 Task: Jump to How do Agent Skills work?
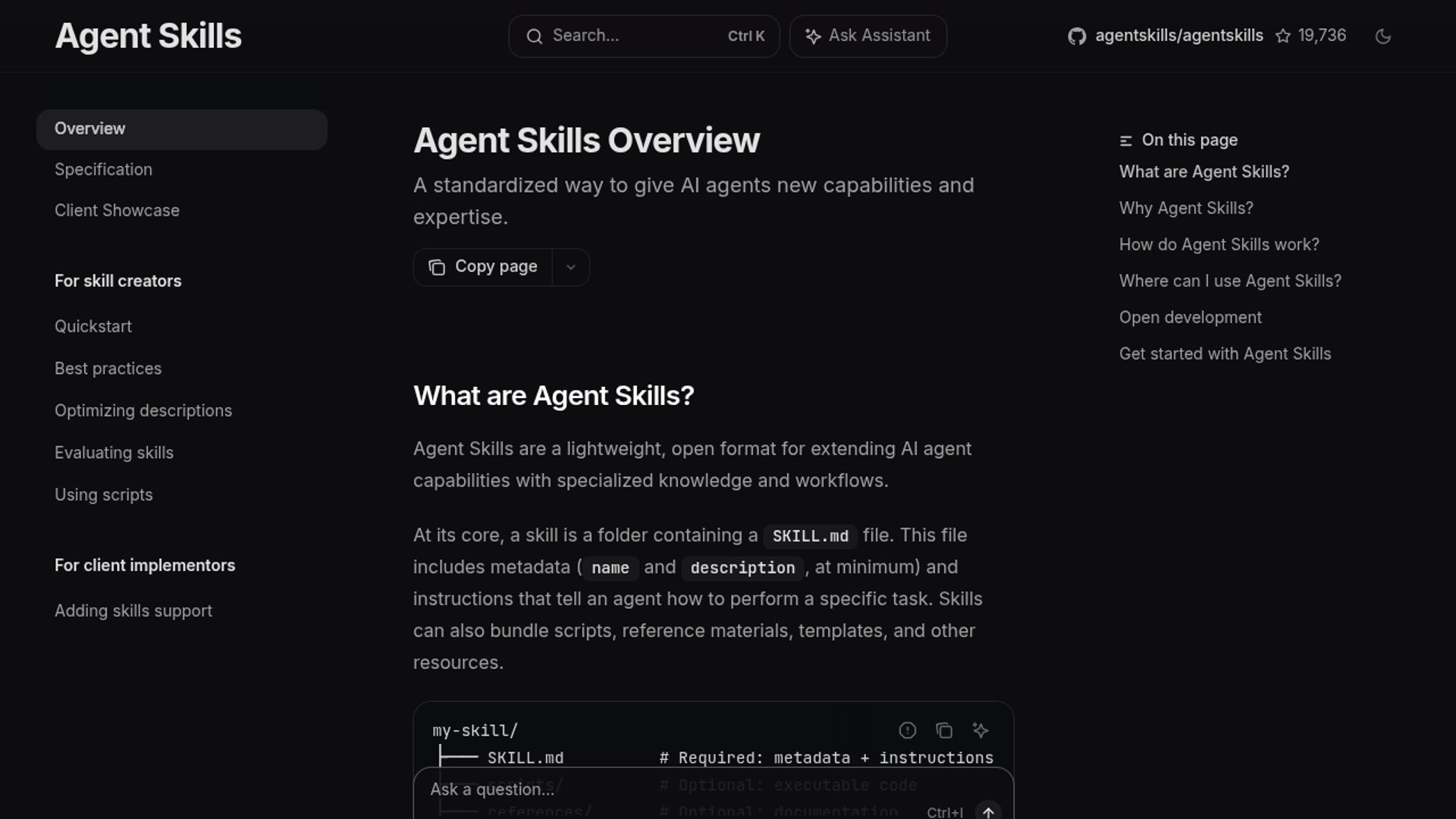pyautogui.click(x=1219, y=245)
